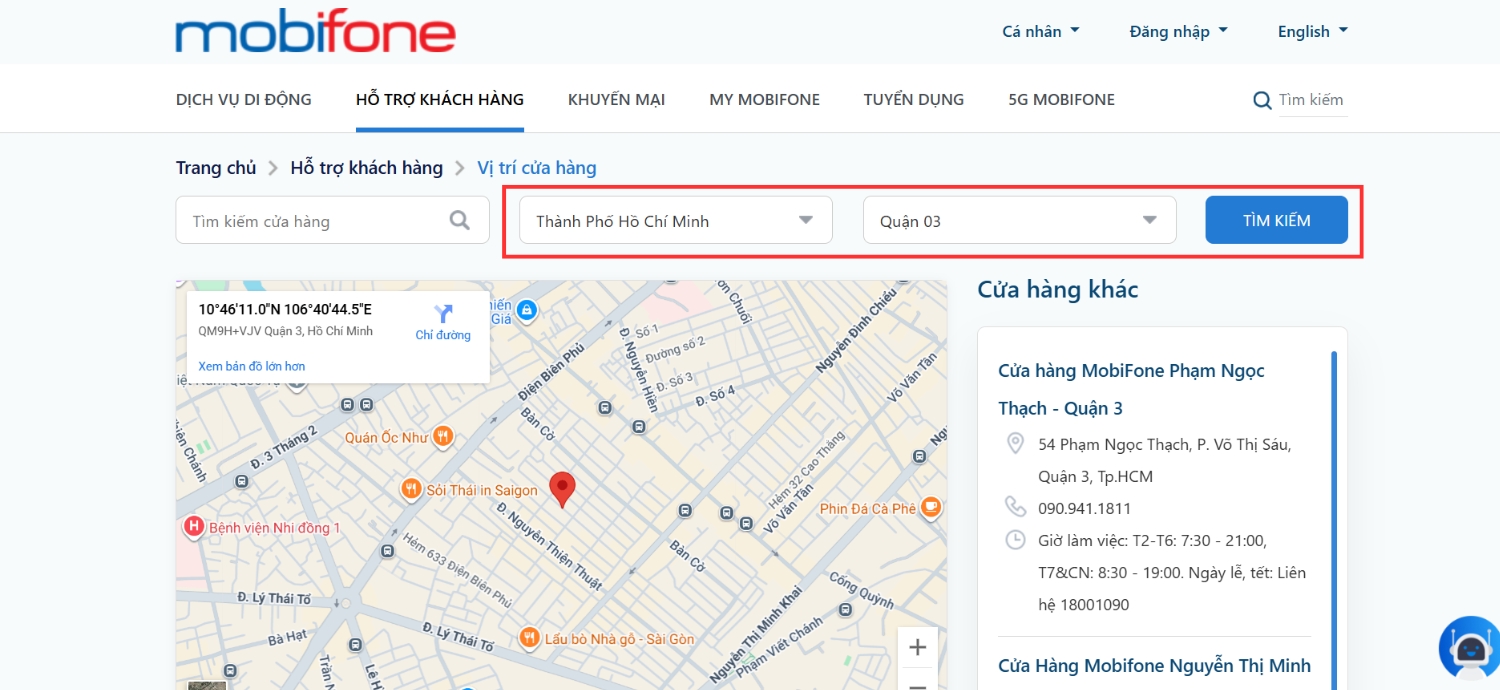Open the My MobiFone menu item
1500x690 pixels.
pos(764,99)
